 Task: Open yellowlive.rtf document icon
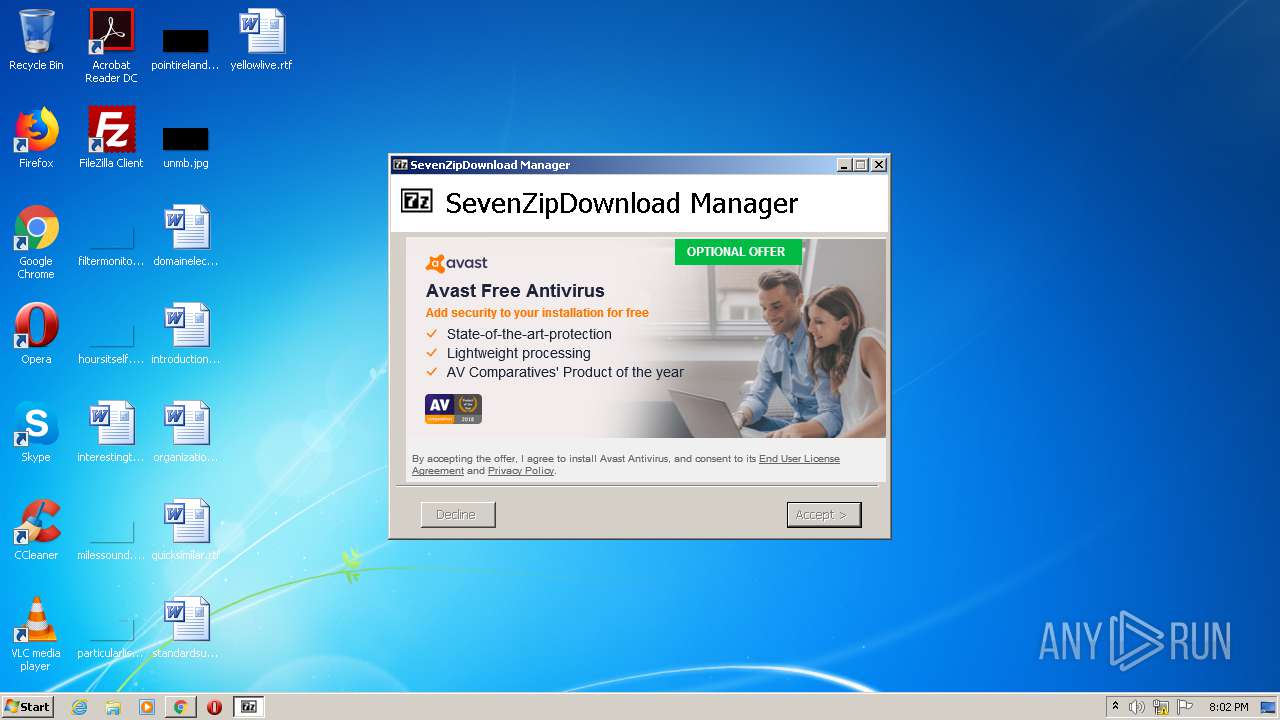click(261, 40)
